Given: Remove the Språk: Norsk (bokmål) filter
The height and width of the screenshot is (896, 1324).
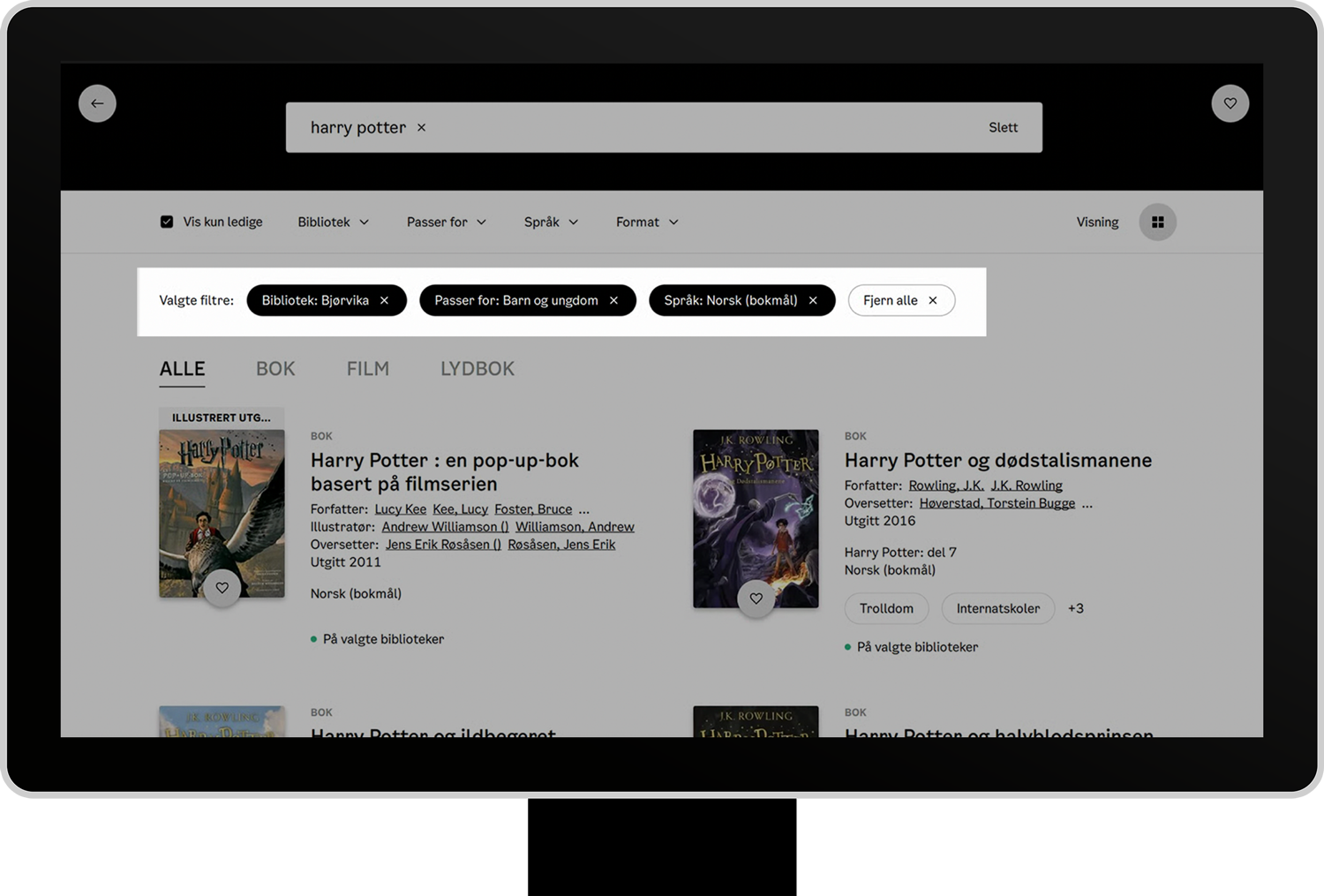Looking at the screenshot, I should (813, 301).
